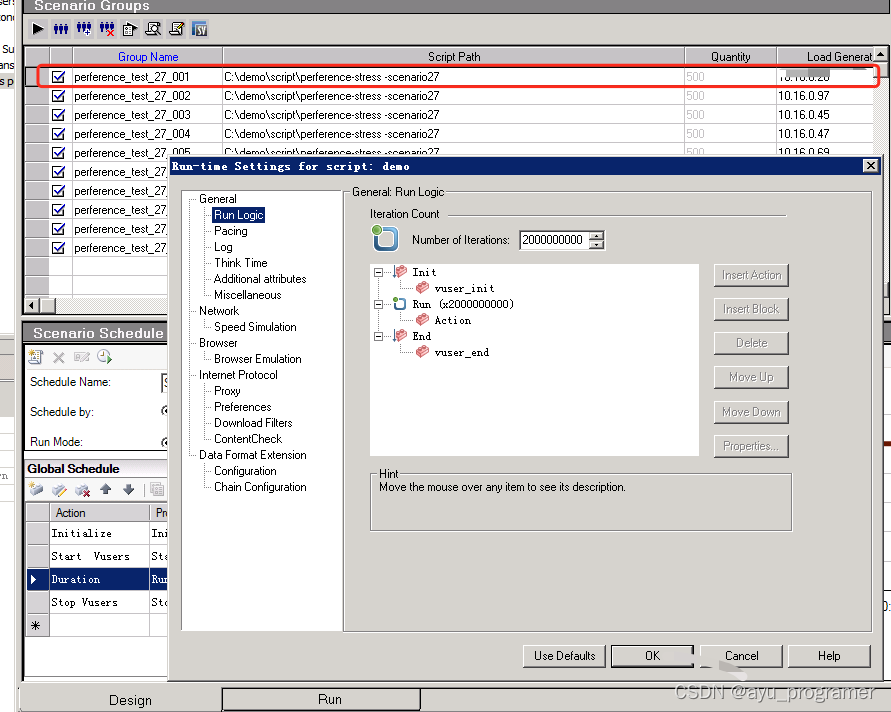Viewport: 891px width, 712px height.
Task: Collapse the Run node in run logic
Action: (x=378, y=304)
